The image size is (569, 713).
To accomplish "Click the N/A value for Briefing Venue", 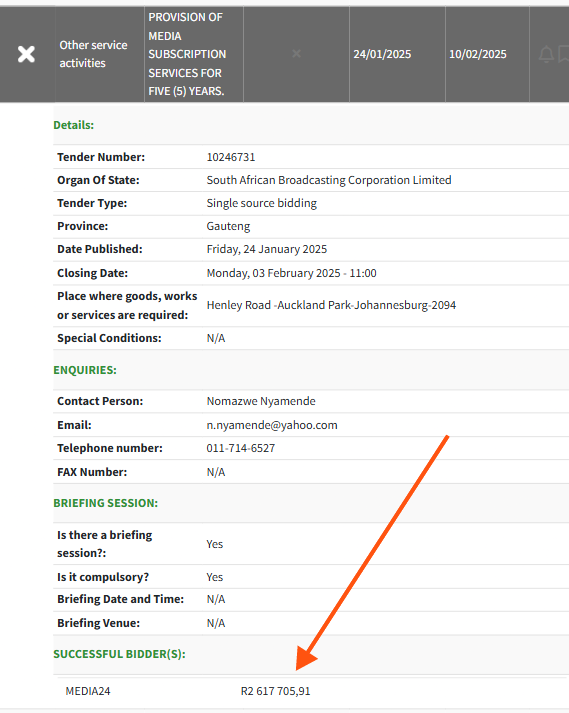I will point(216,623).
